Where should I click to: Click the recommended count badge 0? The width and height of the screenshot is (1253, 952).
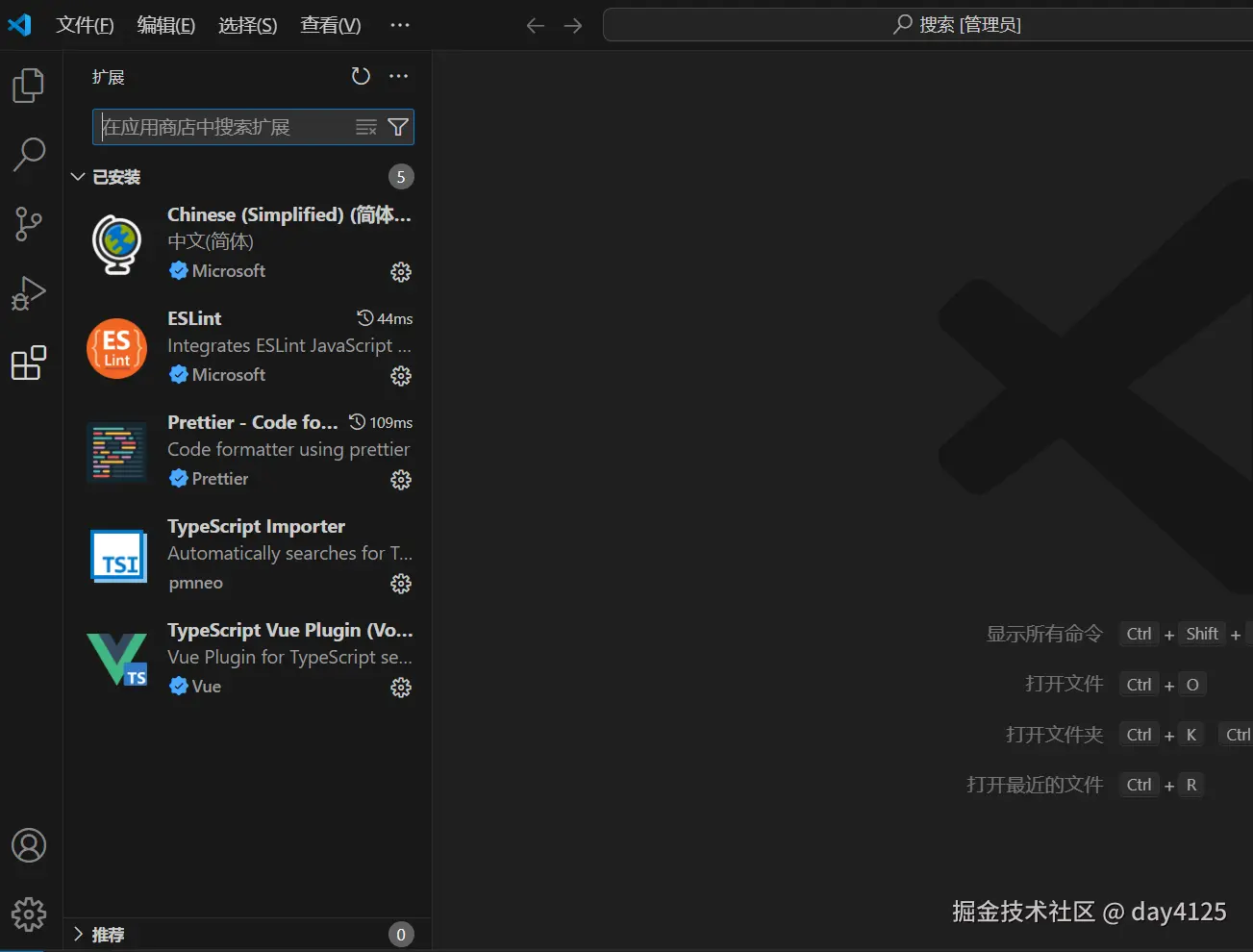401,935
